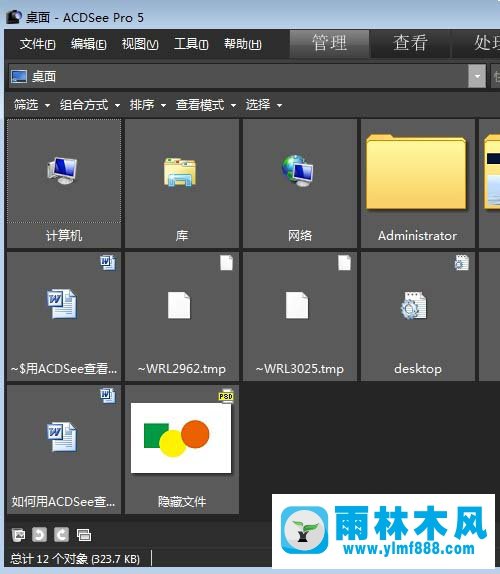Open the 编辑(E) menu
Screen dimensions: 500x574
pos(89,44)
